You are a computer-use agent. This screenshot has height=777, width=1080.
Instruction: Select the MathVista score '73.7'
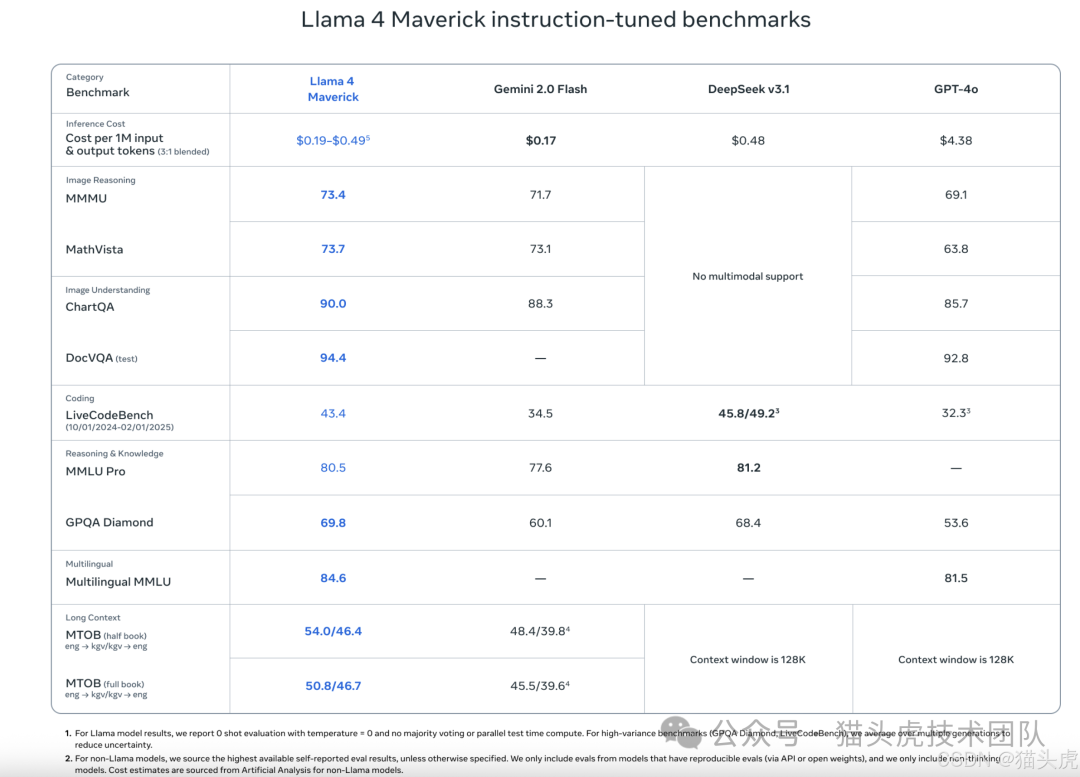(x=333, y=249)
